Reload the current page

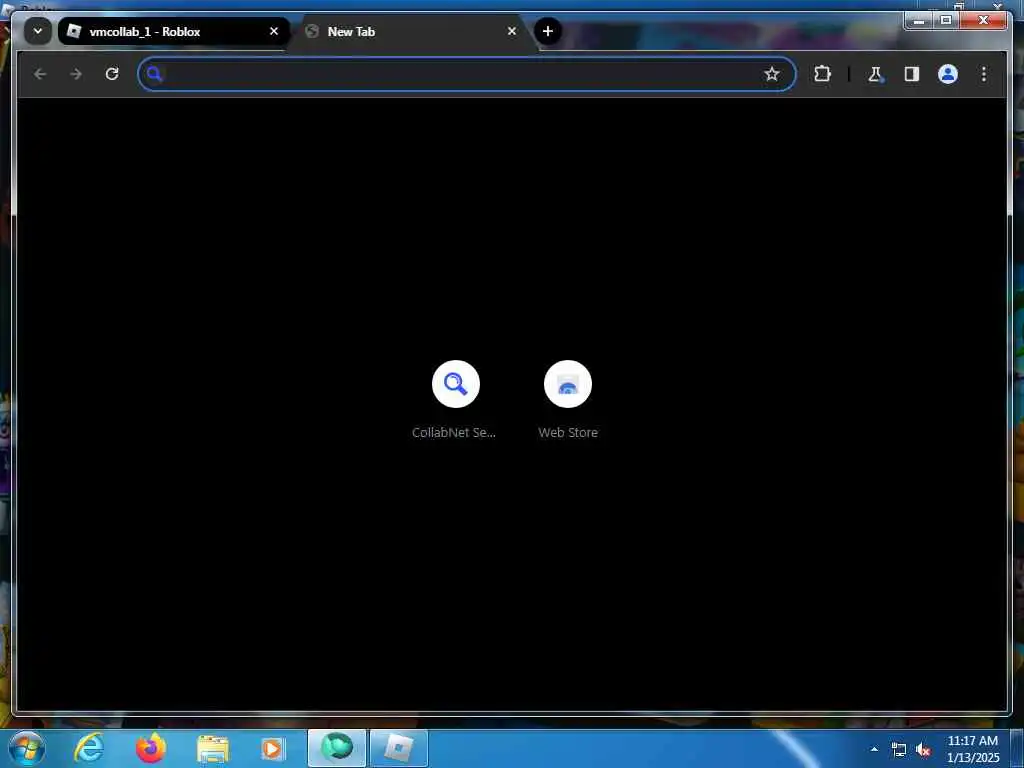[x=112, y=74]
